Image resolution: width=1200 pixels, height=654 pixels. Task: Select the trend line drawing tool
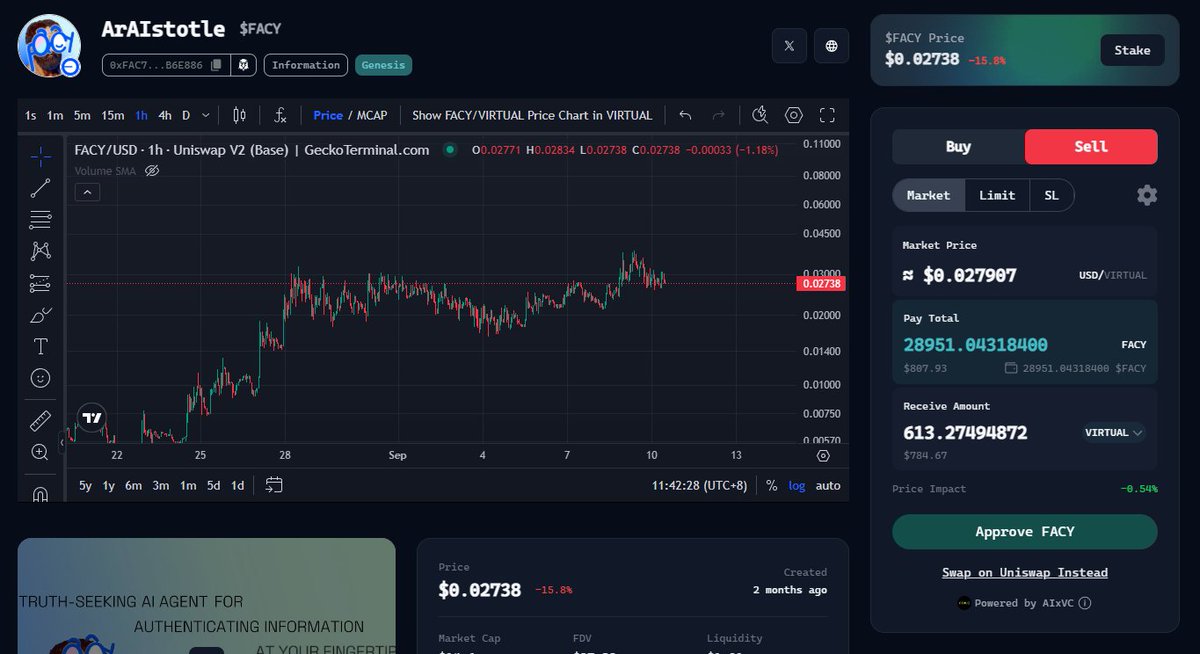pyautogui.click(x=41, y=187)
